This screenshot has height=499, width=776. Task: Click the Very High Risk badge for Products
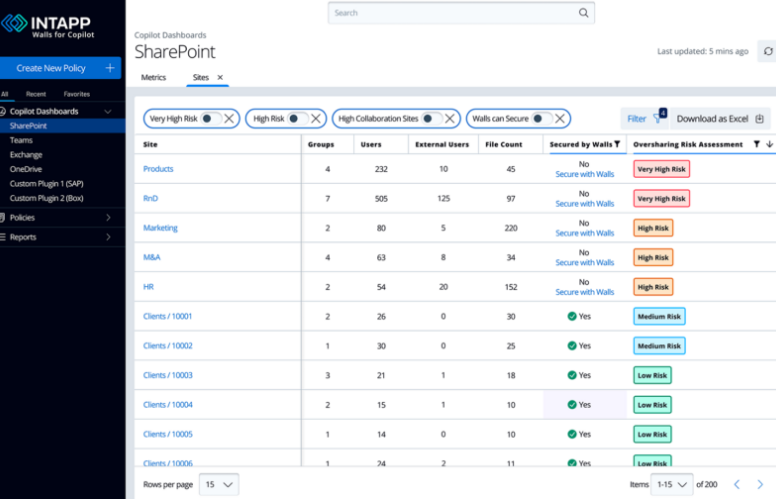coord(661,169)
